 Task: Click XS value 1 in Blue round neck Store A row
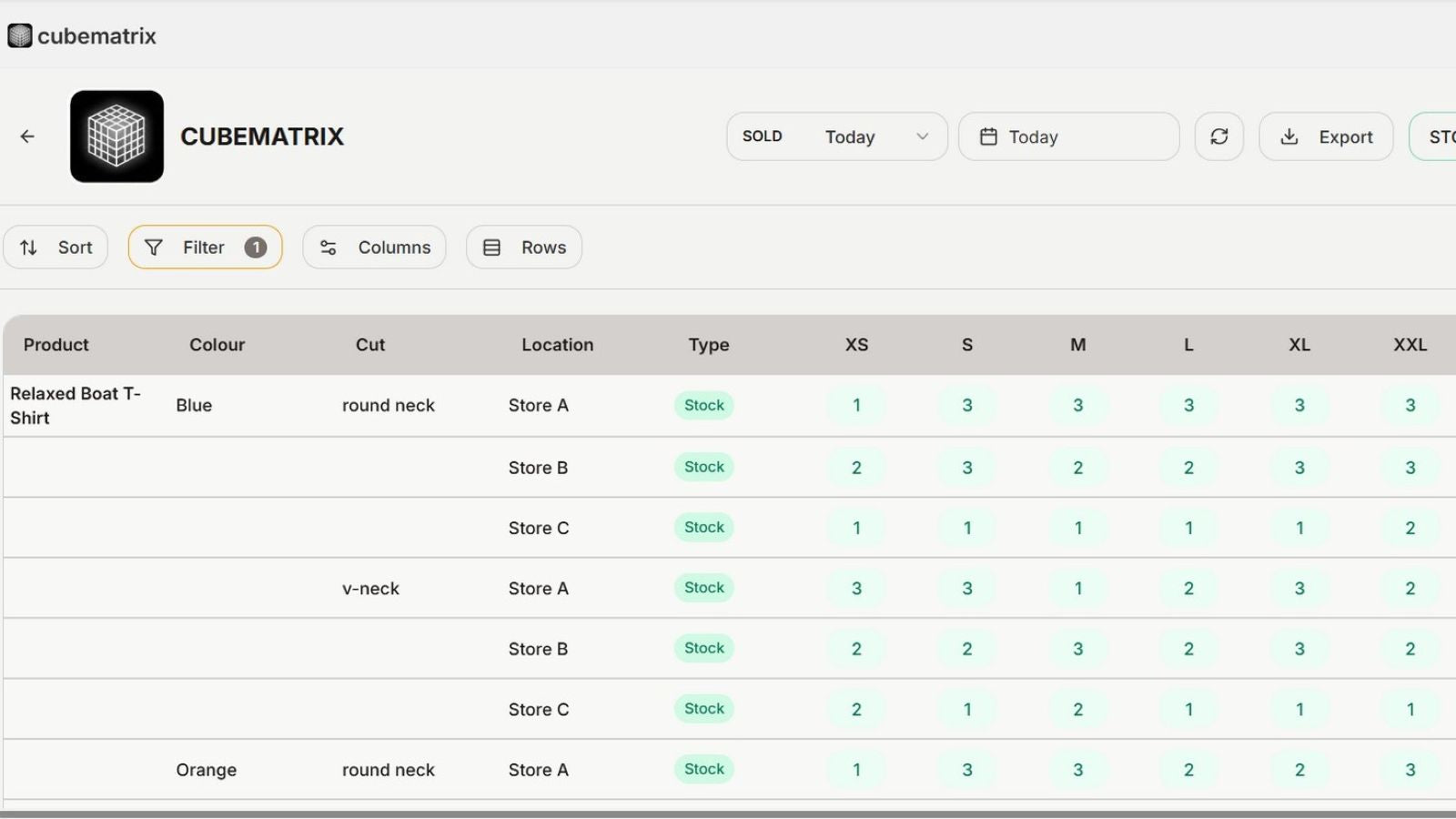[x=856, y=406]
